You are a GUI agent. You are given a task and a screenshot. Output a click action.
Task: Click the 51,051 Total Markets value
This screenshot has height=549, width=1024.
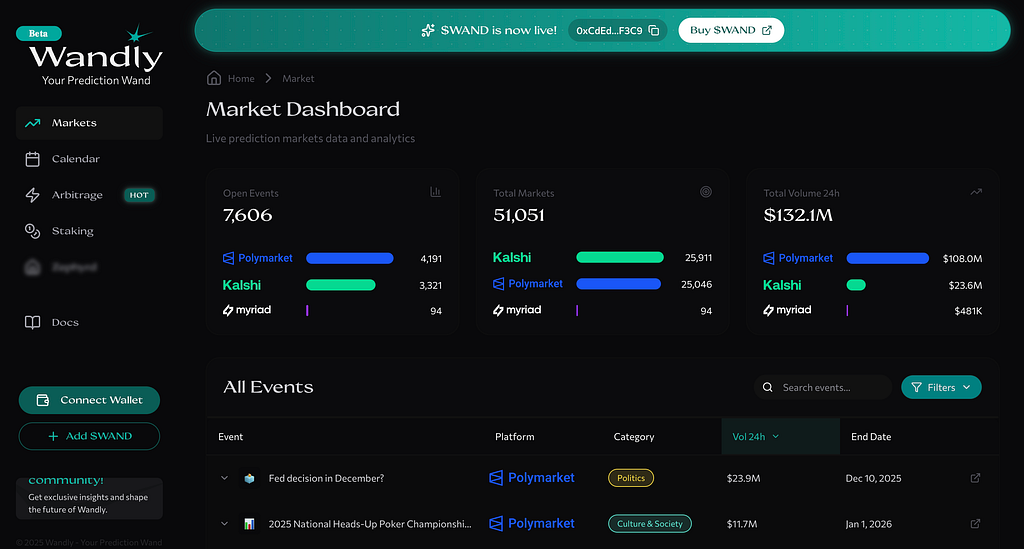click(x=519, y=215)
